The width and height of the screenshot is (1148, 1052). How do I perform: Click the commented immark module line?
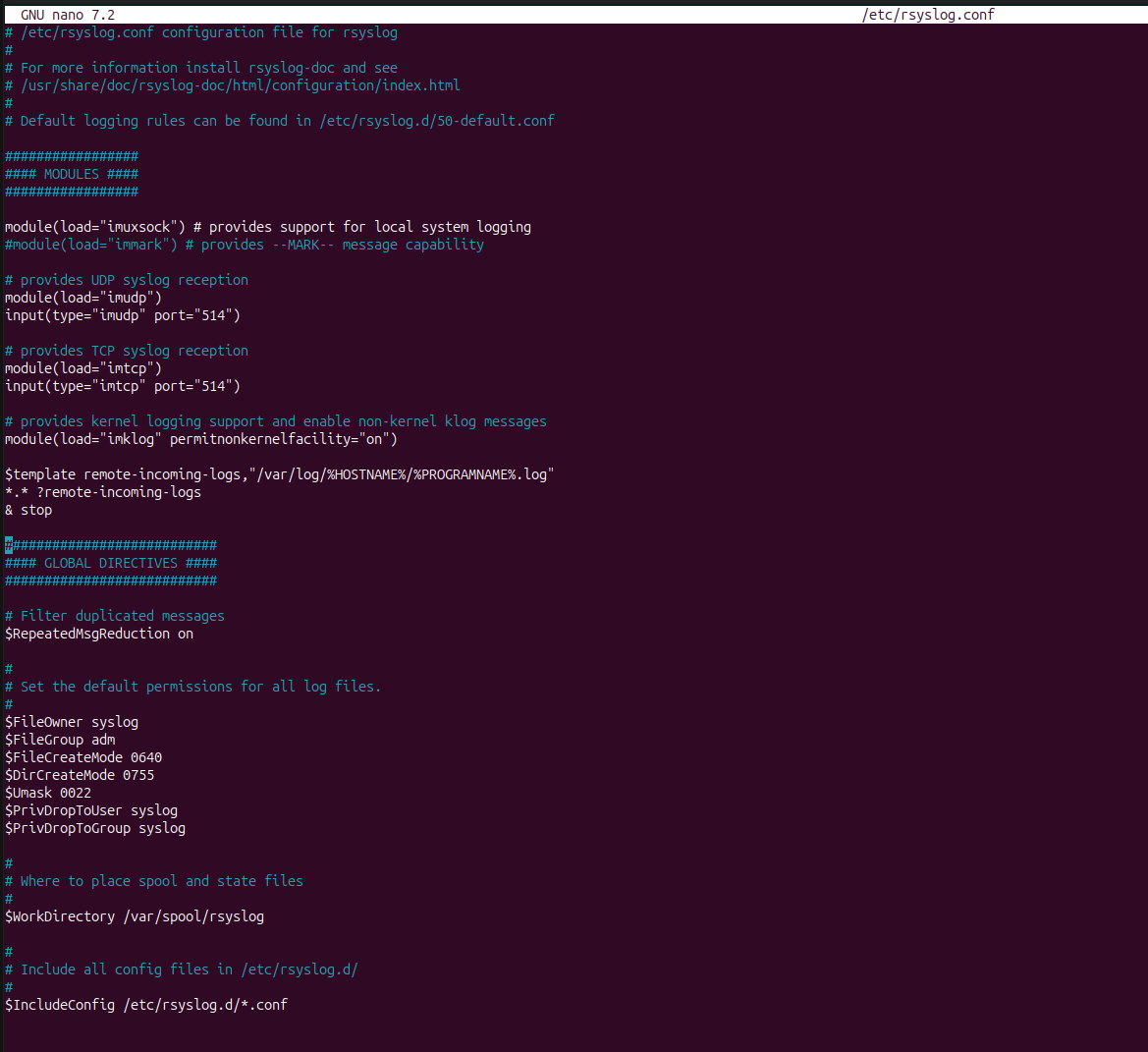(245, 245)
